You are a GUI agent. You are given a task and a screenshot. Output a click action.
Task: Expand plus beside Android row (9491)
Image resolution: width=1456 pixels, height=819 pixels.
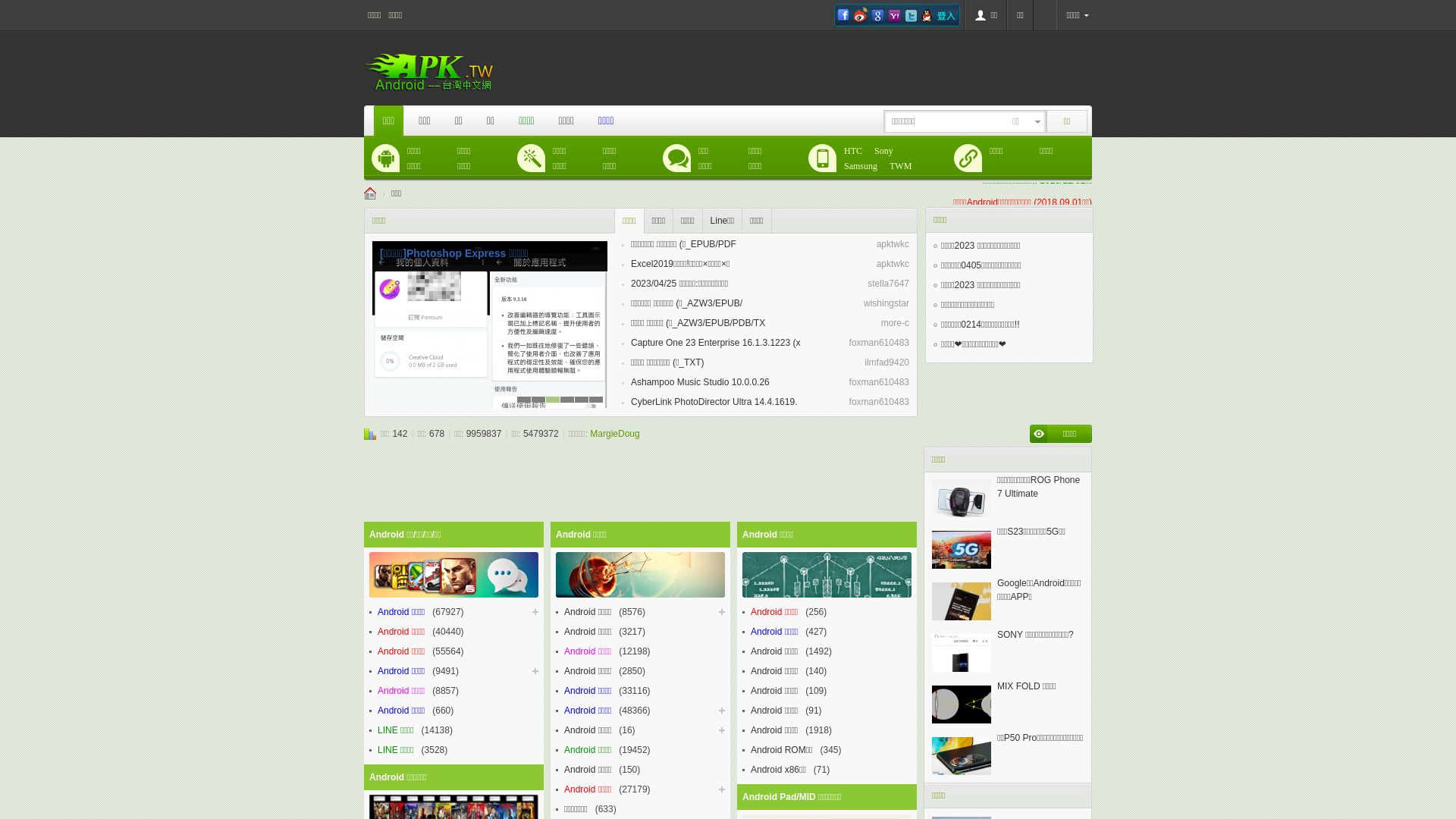point(535,671)
